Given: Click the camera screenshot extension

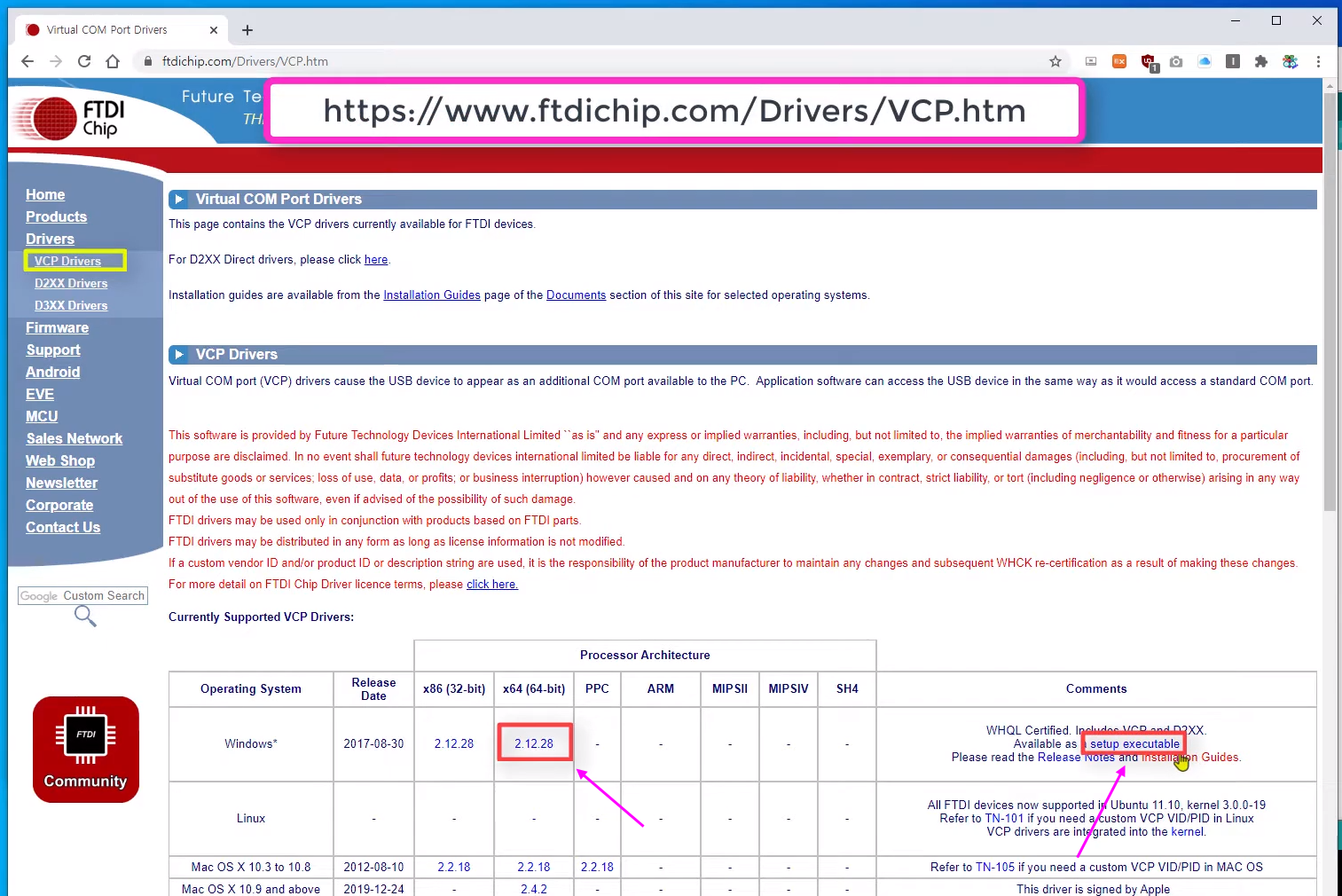Looking at the screenshot, I should (1176, 61).
